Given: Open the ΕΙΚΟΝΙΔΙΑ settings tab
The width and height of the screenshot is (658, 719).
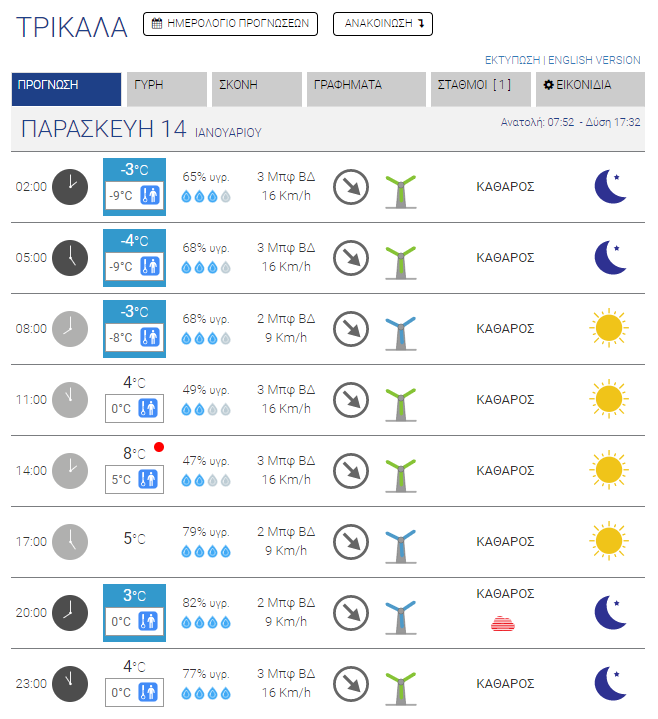Looking at the screenshot, I should pos(590,86).
